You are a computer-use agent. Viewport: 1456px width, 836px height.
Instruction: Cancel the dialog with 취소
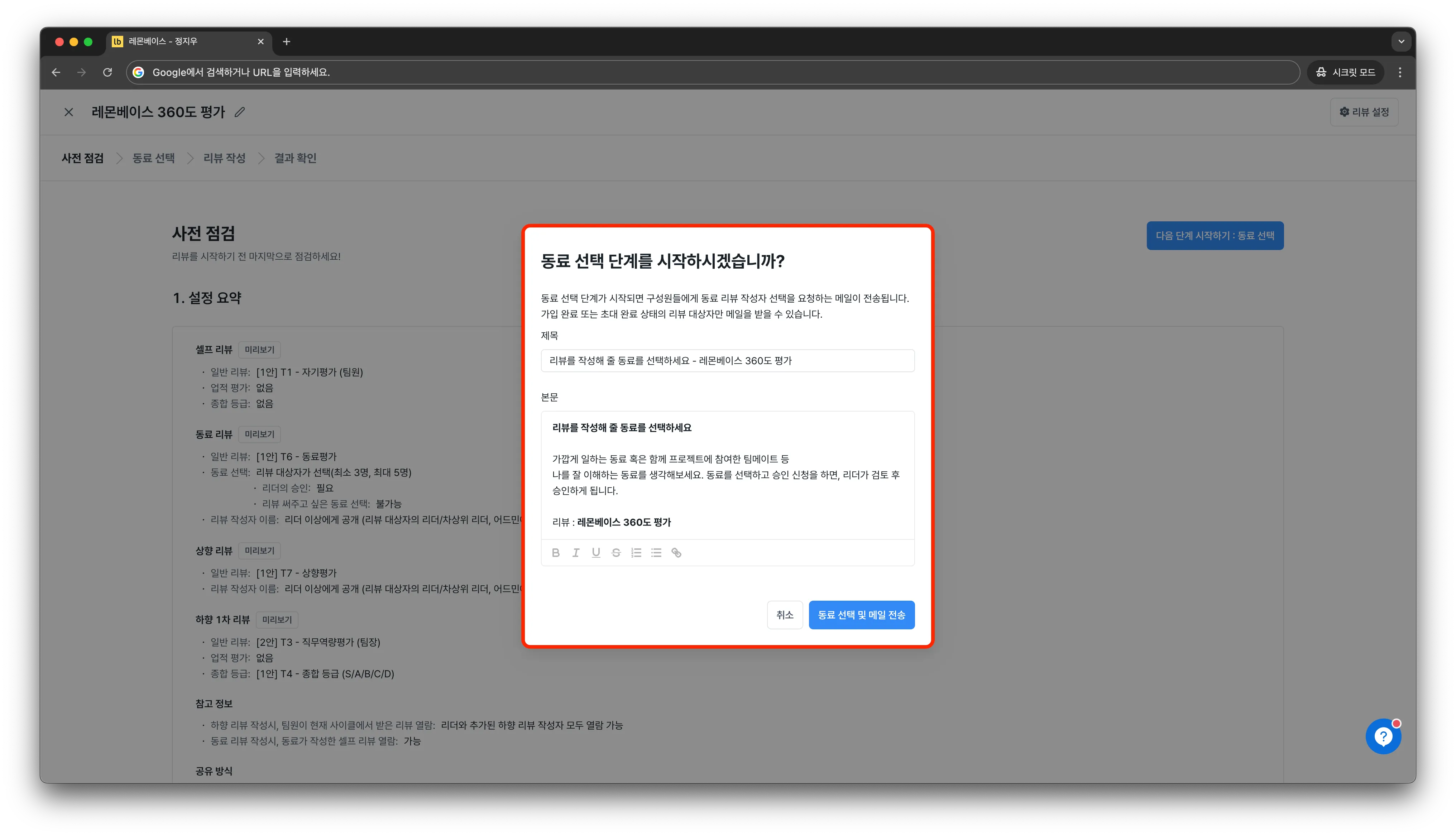click(785, 614)
